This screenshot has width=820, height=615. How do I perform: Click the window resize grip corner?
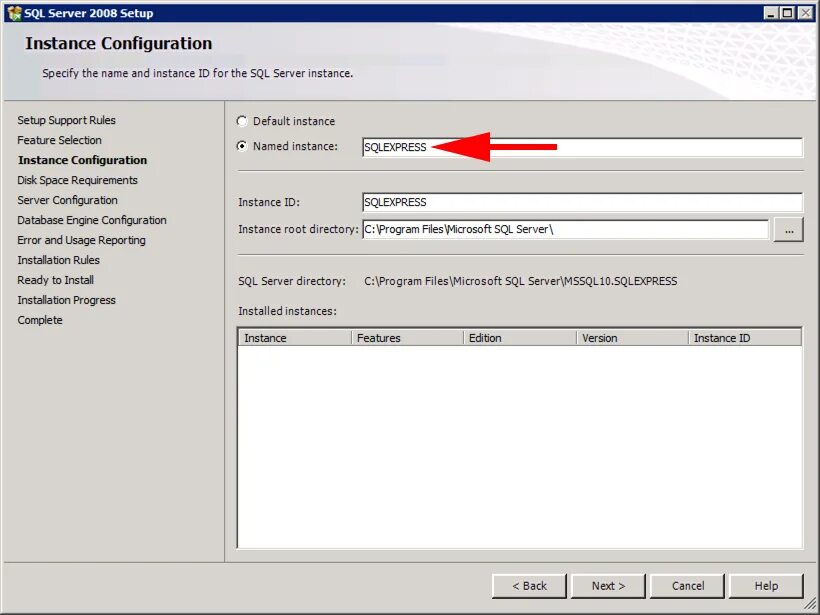coord(810,606)
